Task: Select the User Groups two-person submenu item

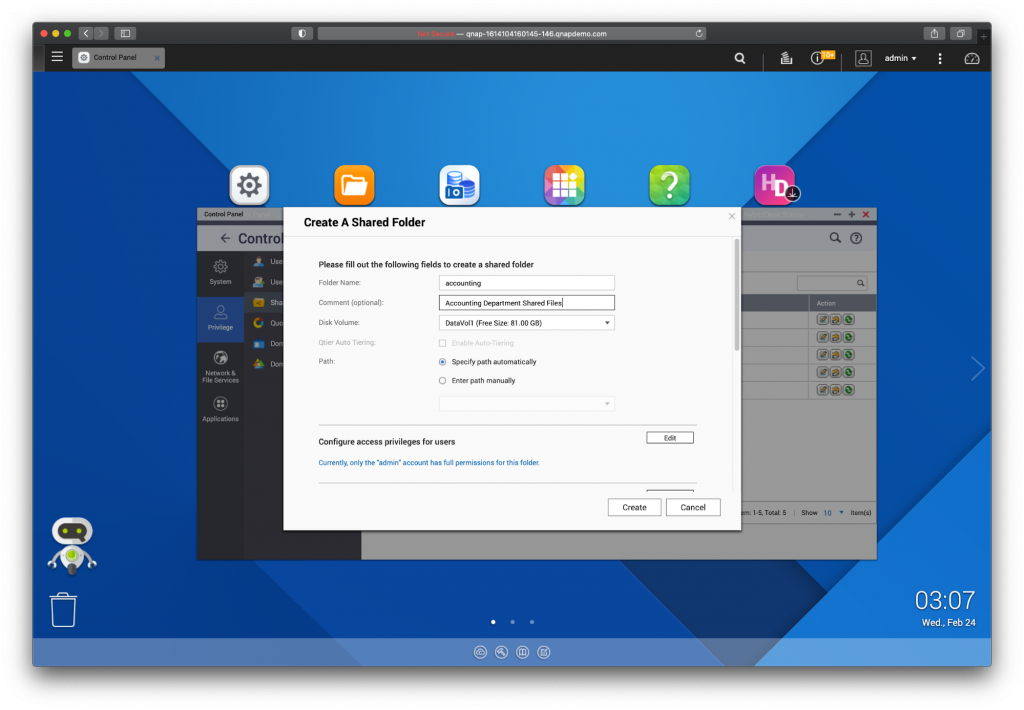Action: pyautogui.click(x=268, y=282)
